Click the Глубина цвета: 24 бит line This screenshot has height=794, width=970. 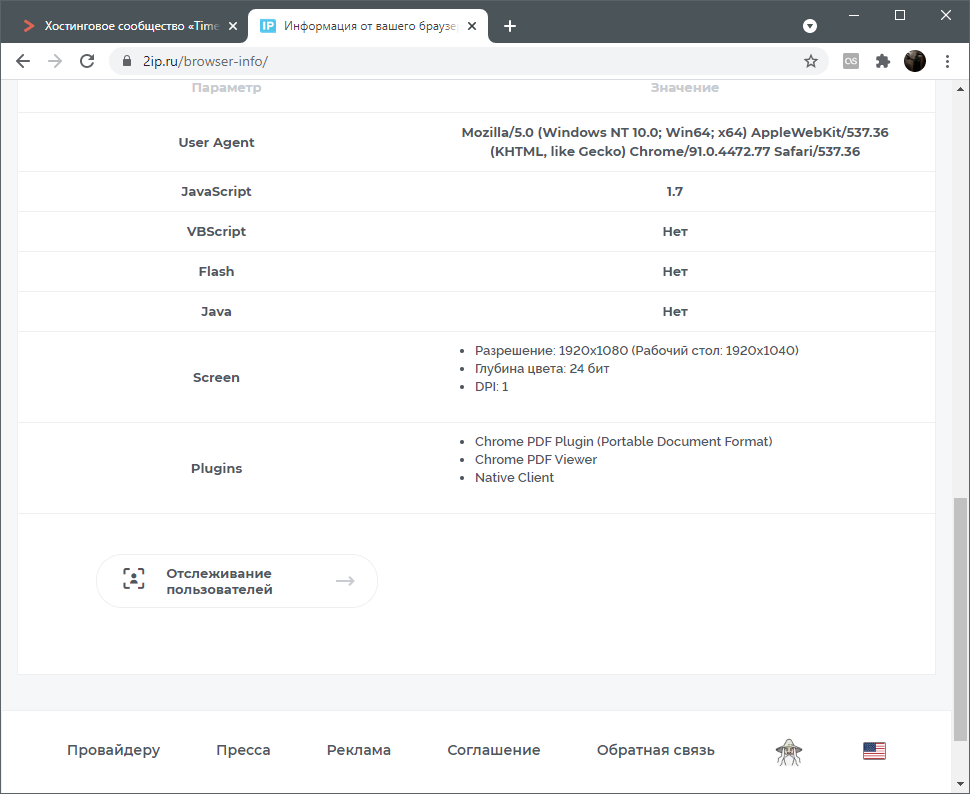pos(542,368)
